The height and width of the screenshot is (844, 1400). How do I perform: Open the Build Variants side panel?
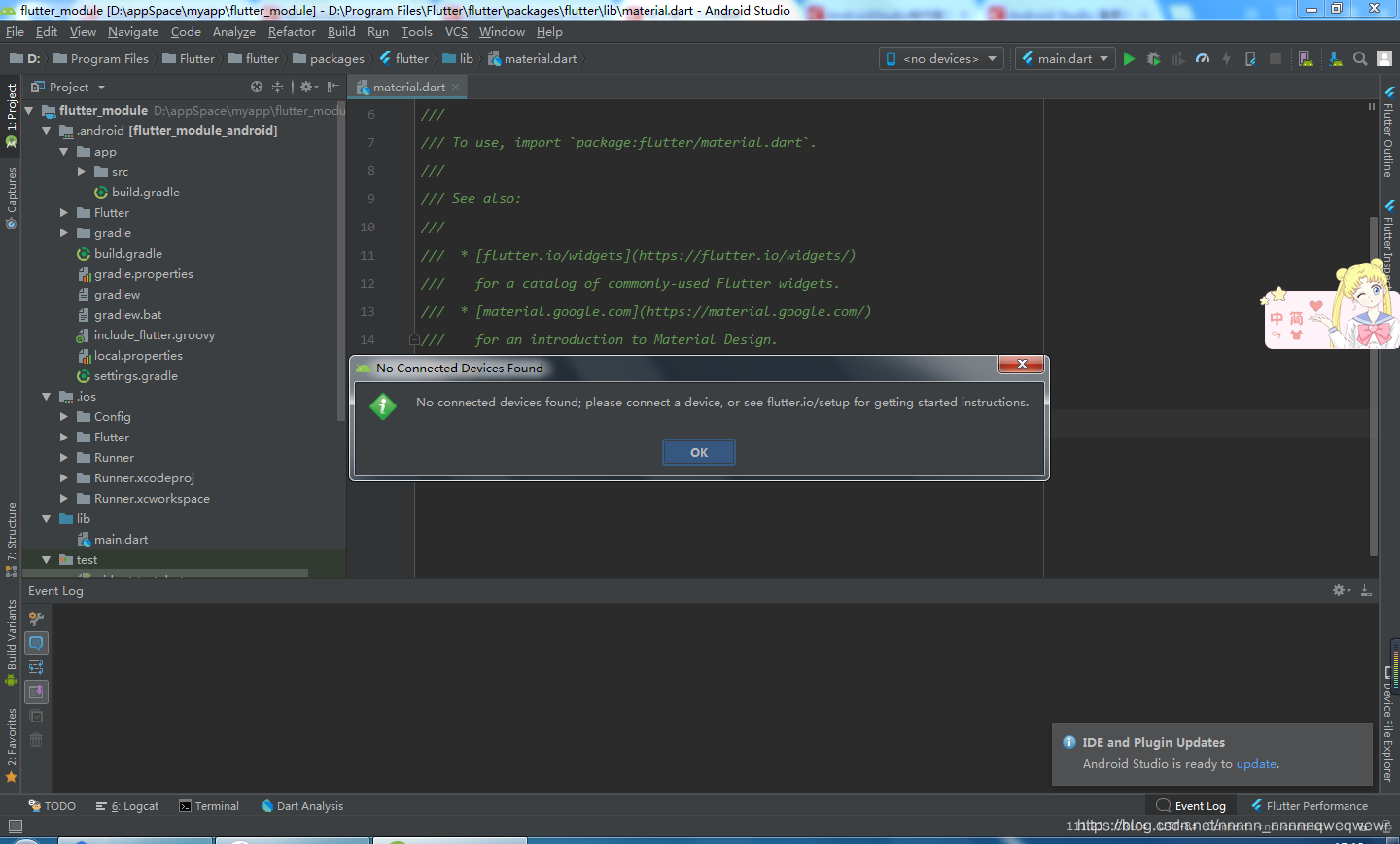[12, 642]
